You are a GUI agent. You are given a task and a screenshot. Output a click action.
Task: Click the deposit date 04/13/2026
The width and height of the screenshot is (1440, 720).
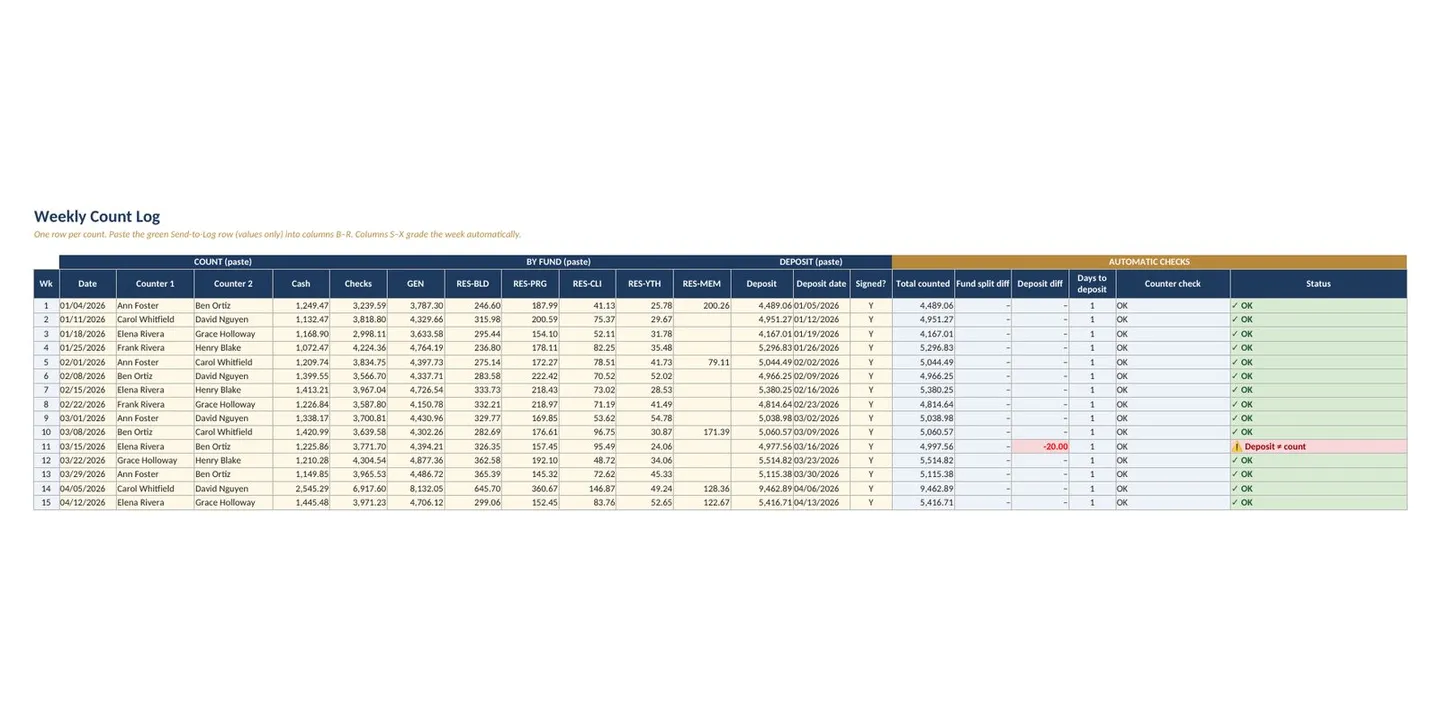822,503
